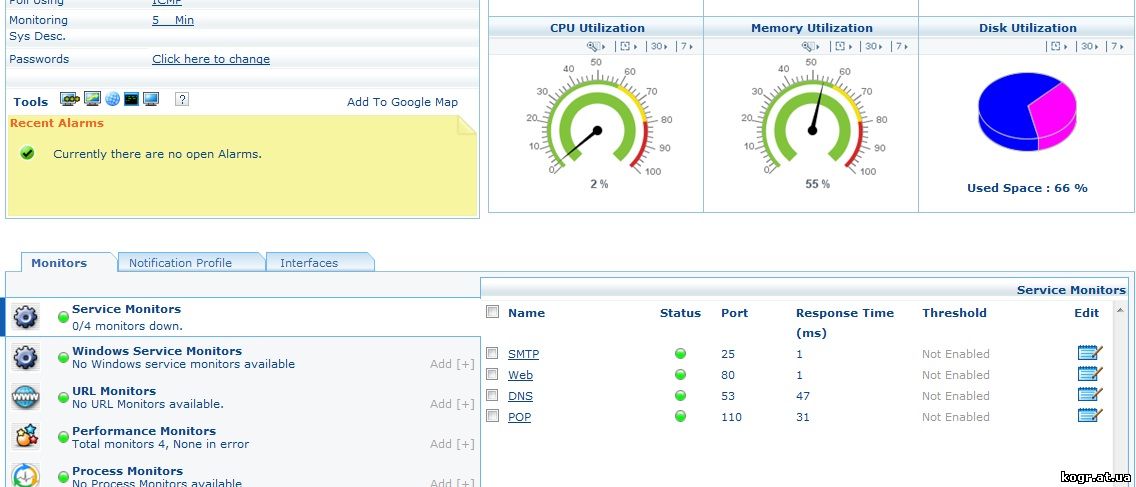Screen dimensions: 1136x487
Task: Open Memory Utilization today report dropdown
Action: click(843, 46)
